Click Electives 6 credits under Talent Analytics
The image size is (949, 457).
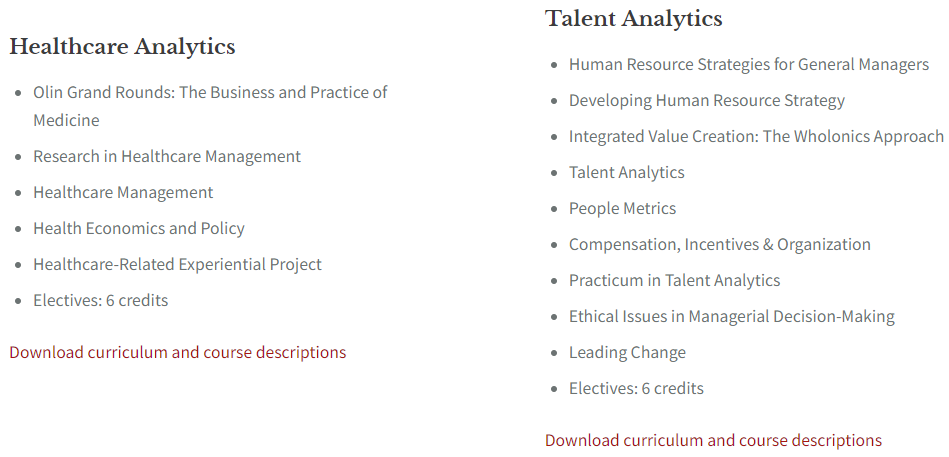[636, 388]
